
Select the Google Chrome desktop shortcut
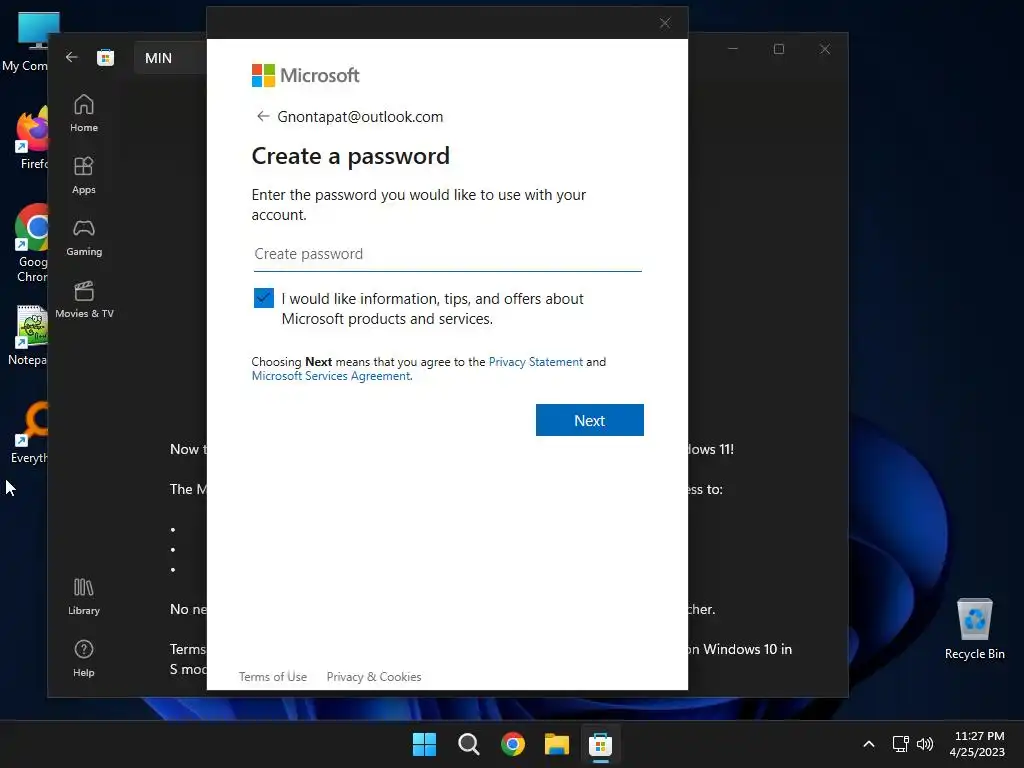click(x=31, y=243)
